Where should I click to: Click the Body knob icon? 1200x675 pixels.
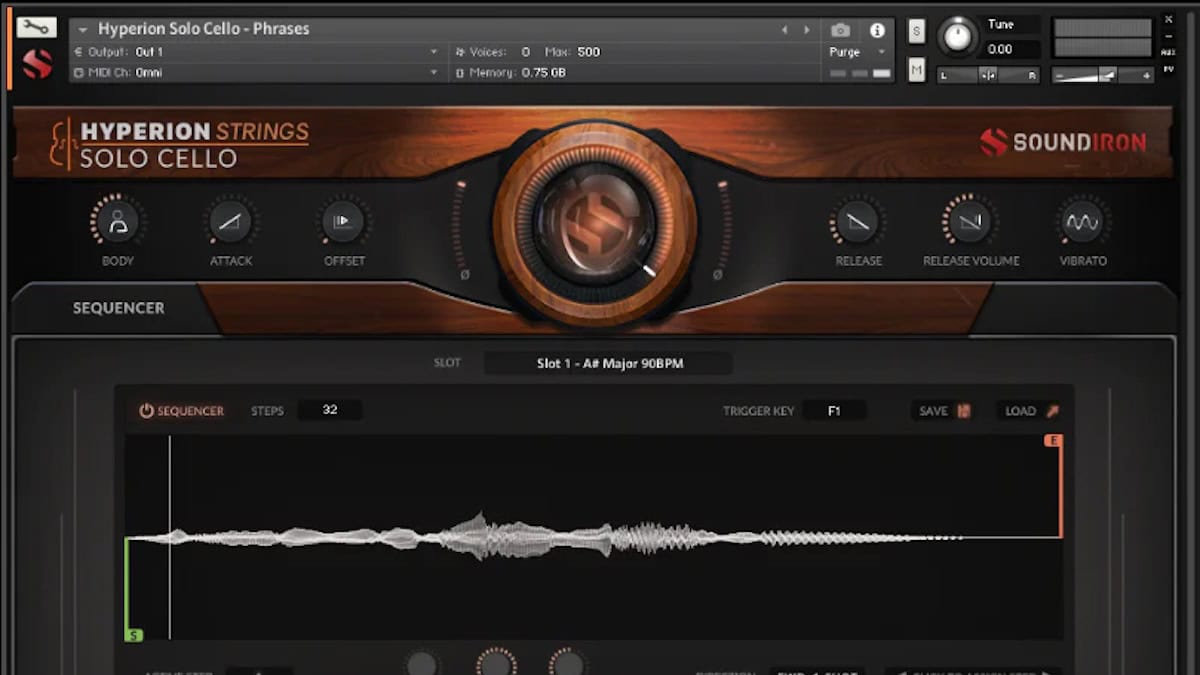pos(117,221)
